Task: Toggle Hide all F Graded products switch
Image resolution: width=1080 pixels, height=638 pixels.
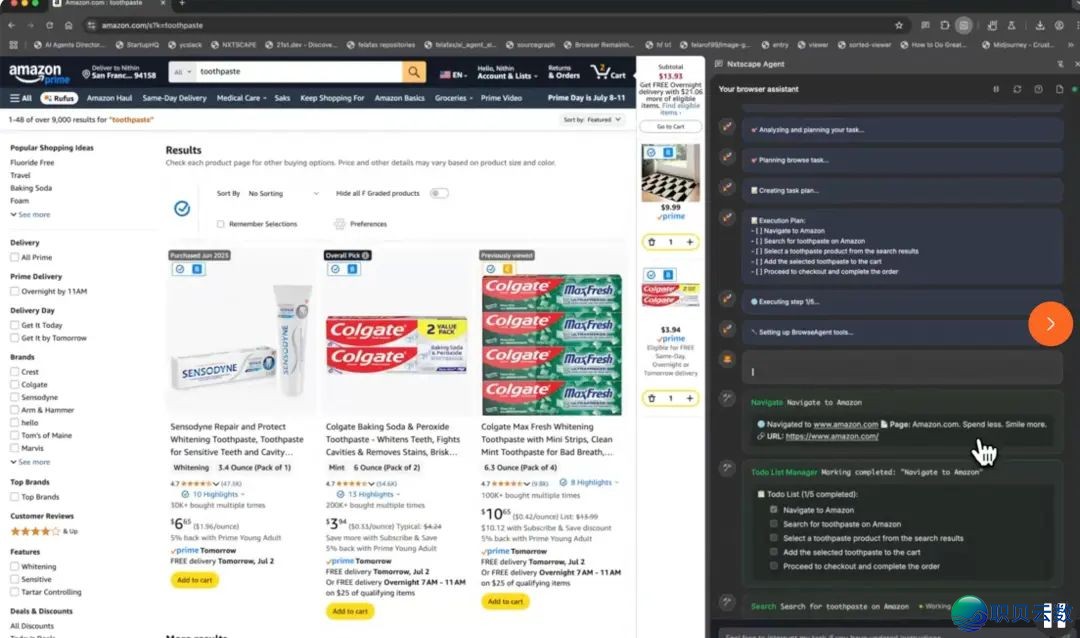Action: [x=439, y=194]
